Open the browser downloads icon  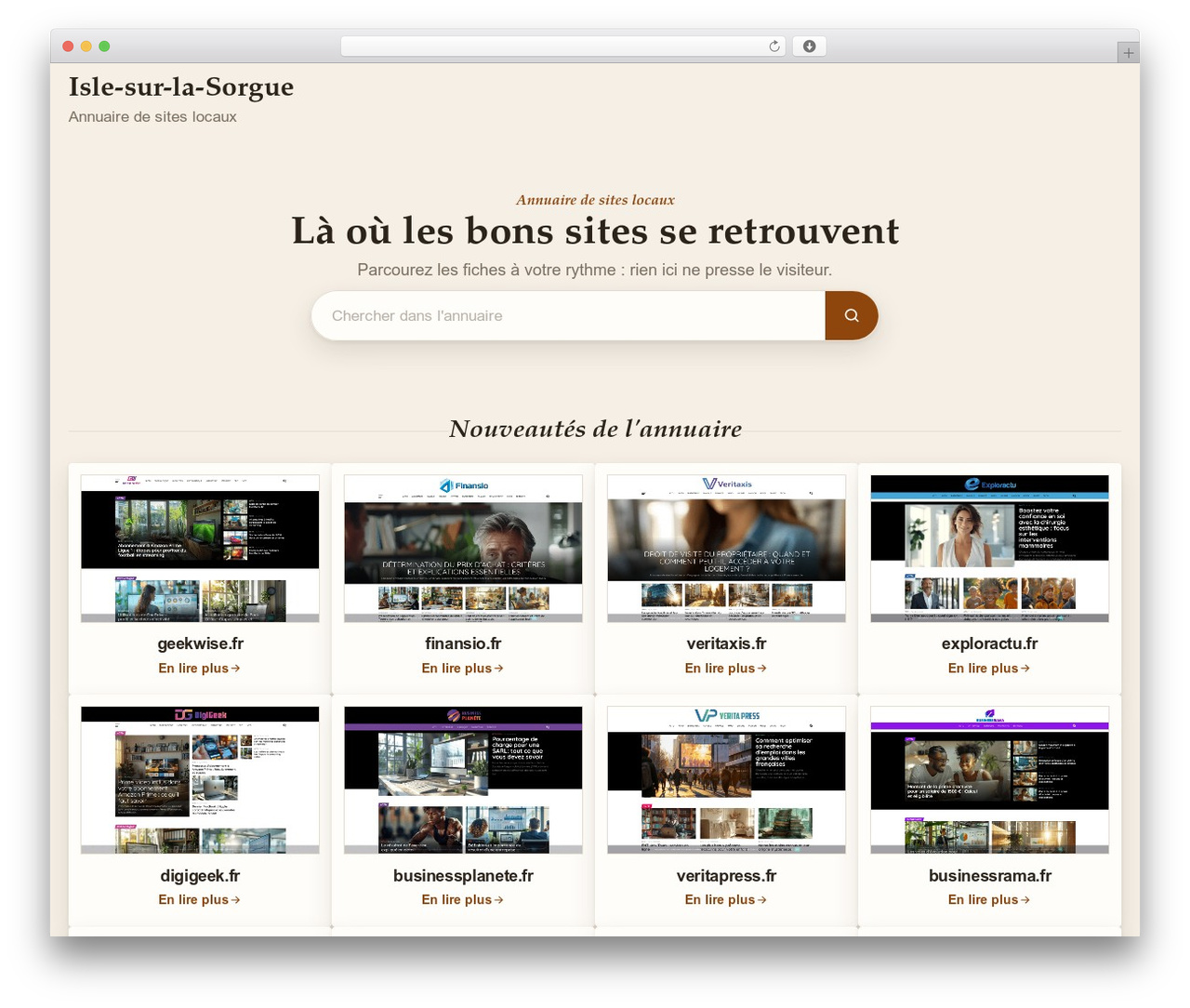point(809,46)
